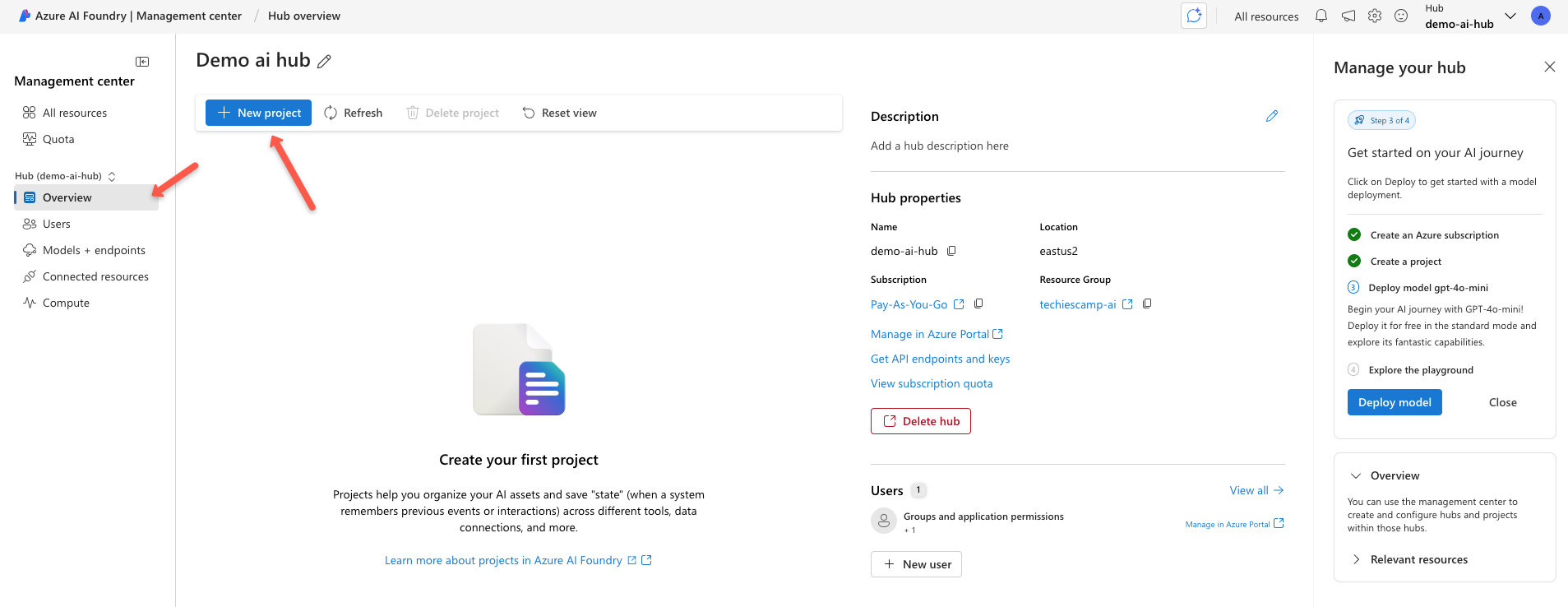The image size is (1568, 607).
Task: Click the Step 3 of 4 badge
Action: (1381, 120)
